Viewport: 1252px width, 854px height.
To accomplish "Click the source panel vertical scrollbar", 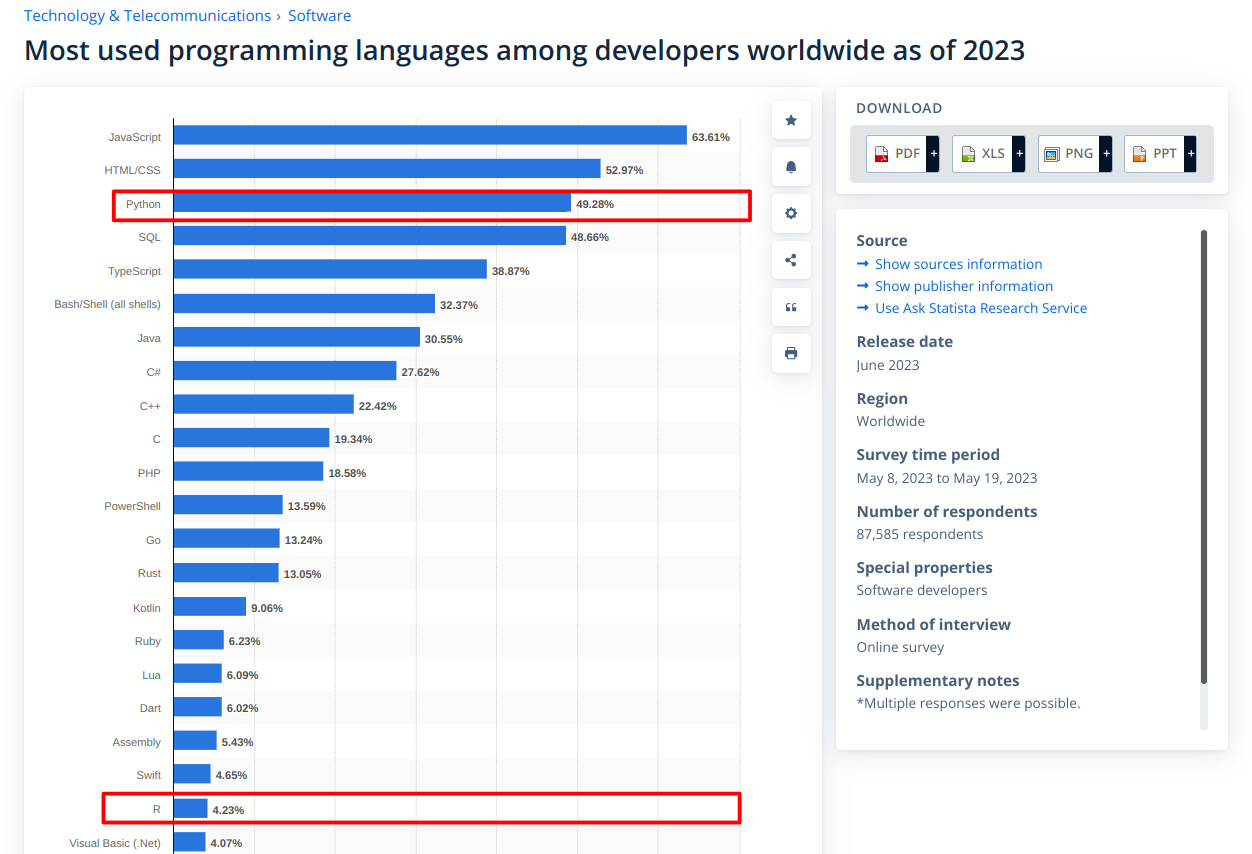I will pyautogui.click(x=1204, y=457).
